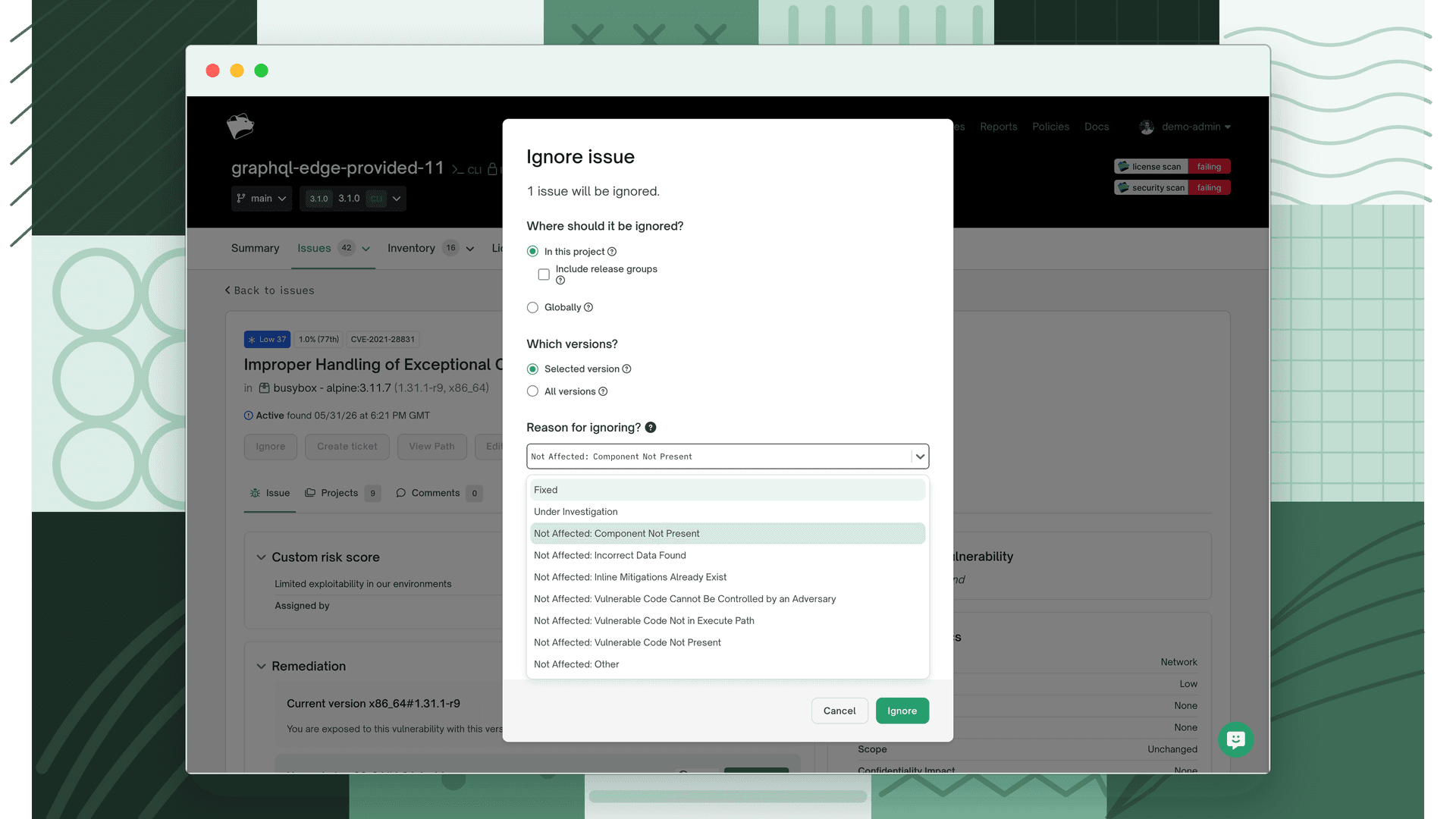Switch to the Inventory tab
The image size is (1456, 819).
(411, 249)
